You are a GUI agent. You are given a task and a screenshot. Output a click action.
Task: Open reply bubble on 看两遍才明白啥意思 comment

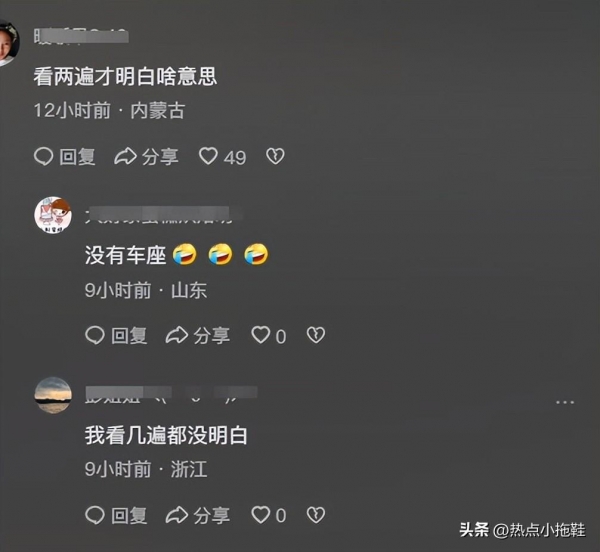point(43,156)
